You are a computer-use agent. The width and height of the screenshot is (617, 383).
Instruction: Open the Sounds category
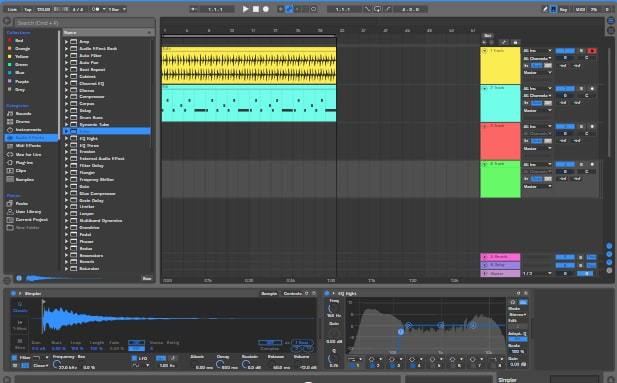point(23,113)
